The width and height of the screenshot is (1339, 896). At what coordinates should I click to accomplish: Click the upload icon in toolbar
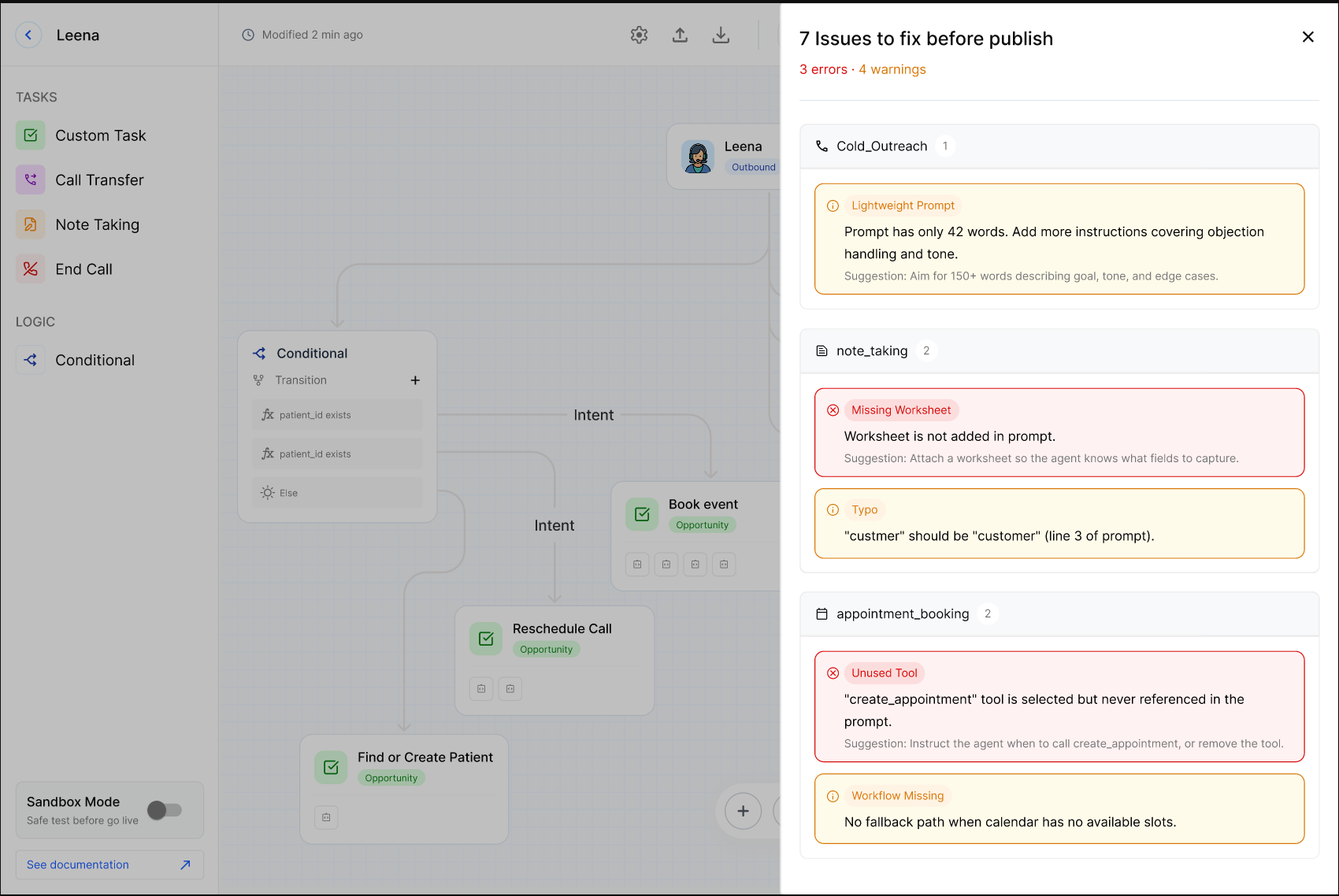(680, 35)
